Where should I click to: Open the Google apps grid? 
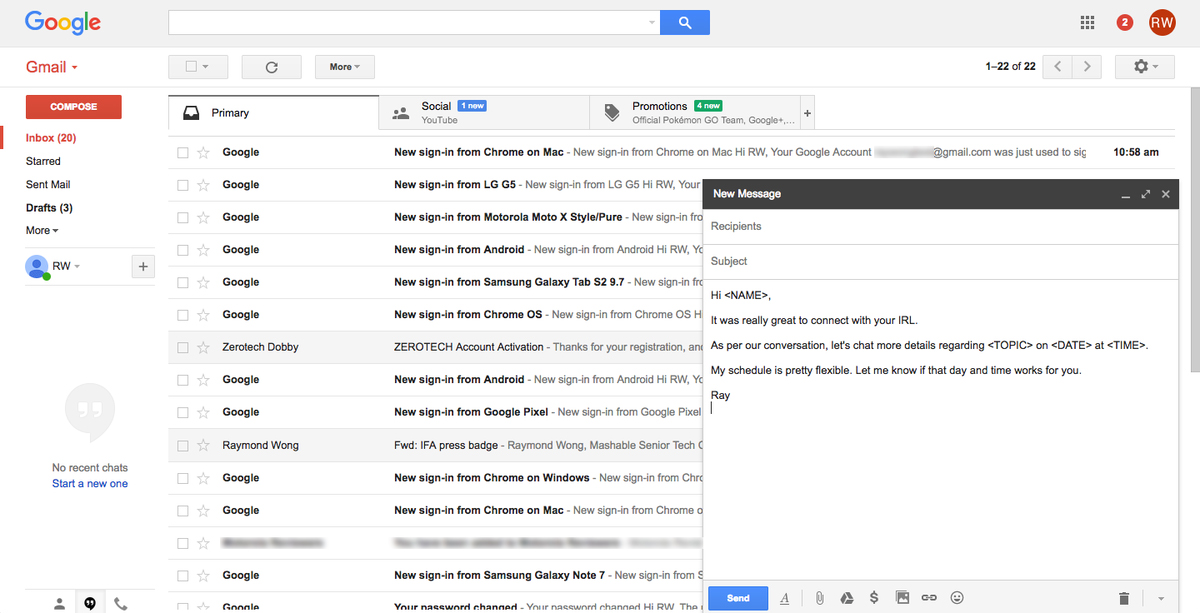[x=1088, y=22]
